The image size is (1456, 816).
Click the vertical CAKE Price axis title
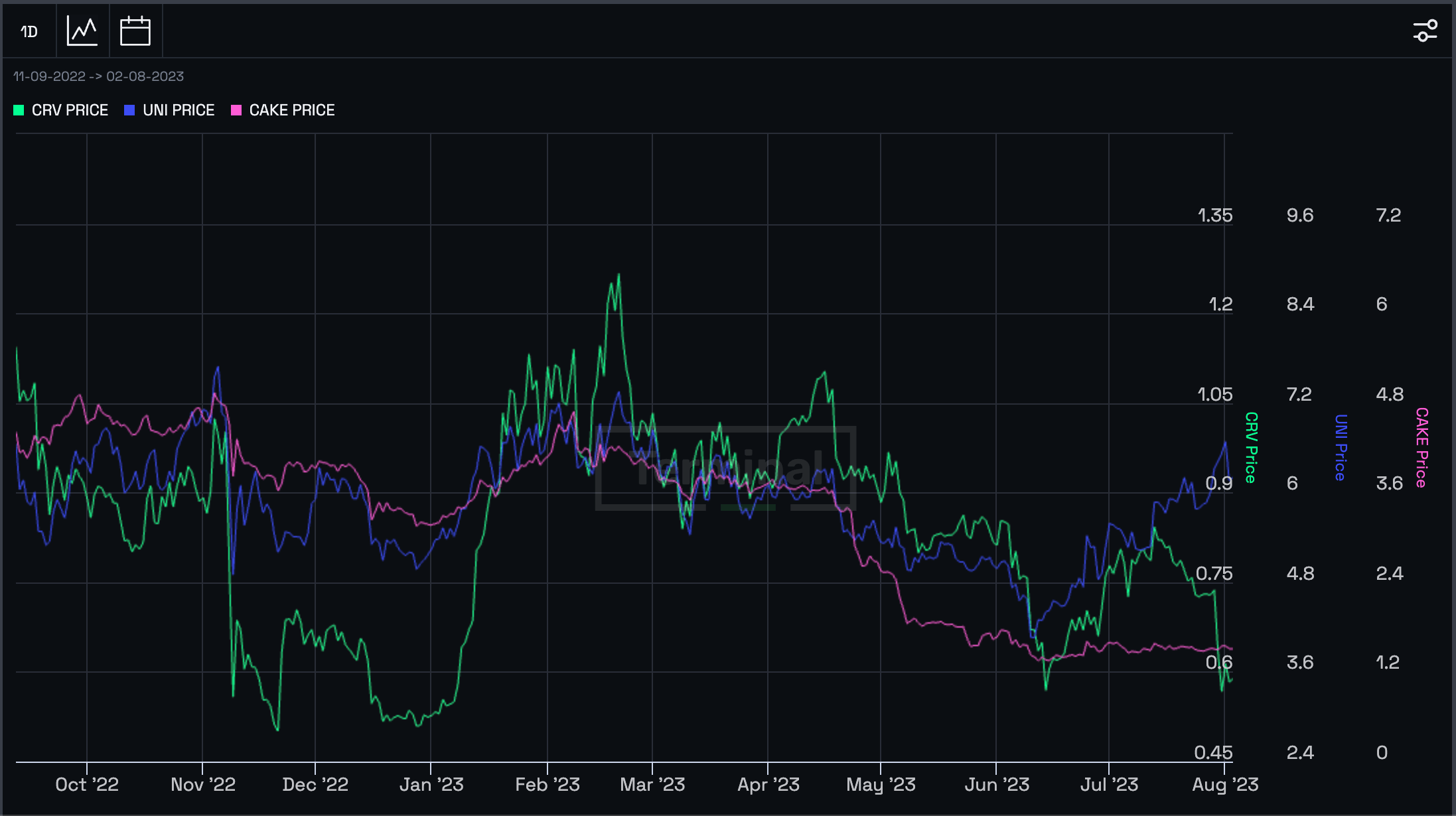point(1421,448)
